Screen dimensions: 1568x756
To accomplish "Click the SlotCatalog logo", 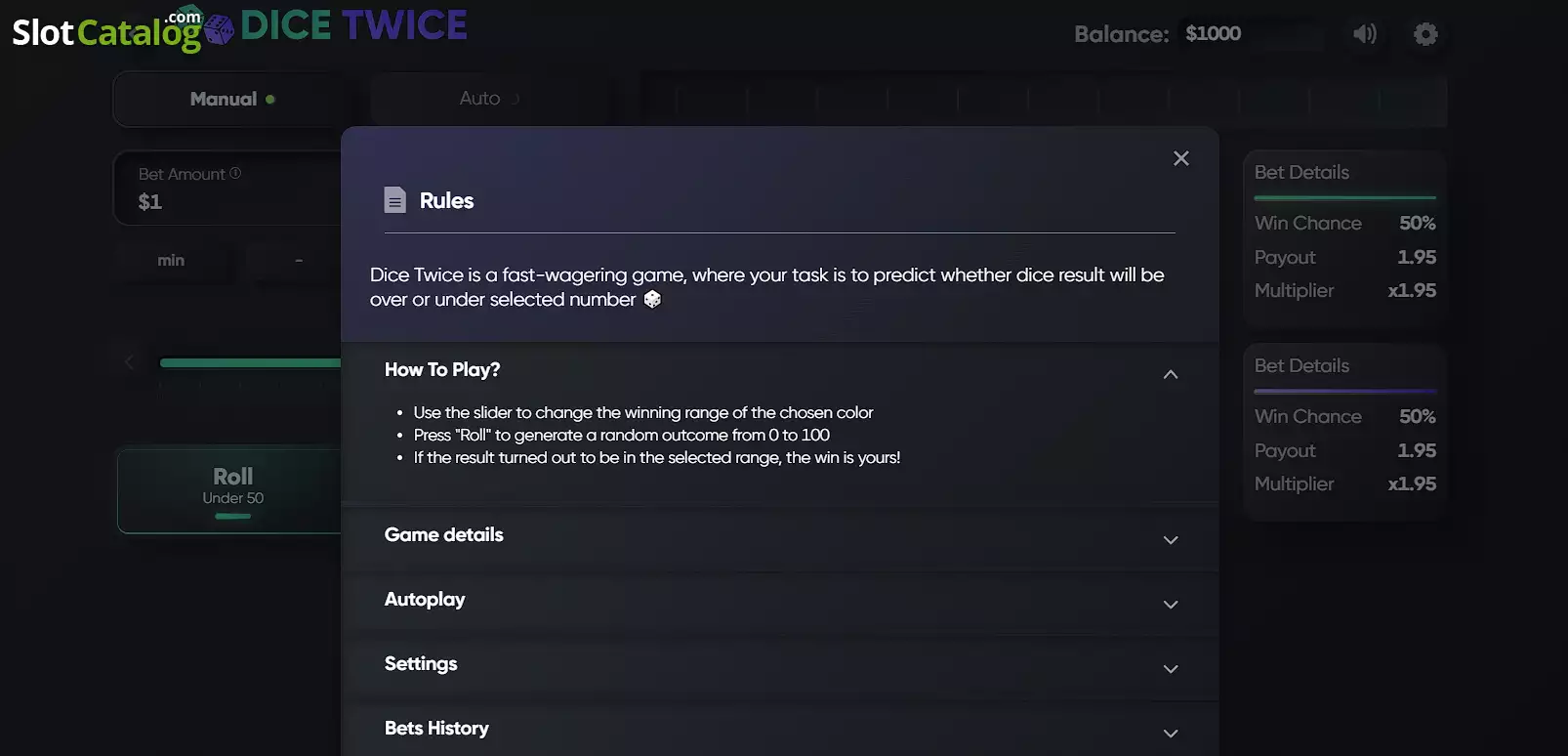I will [x=106, y=29].
